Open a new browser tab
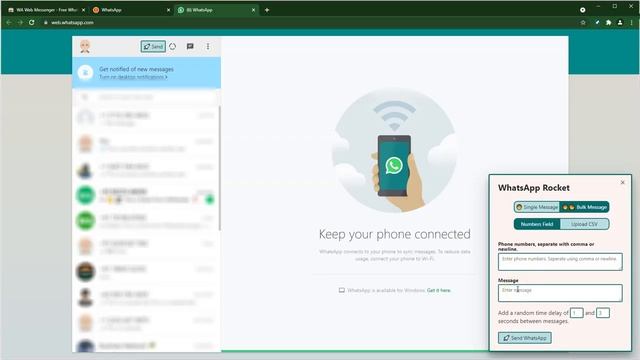Image resolution: width=640 pixels, height=360 pixels. point(267,10)
